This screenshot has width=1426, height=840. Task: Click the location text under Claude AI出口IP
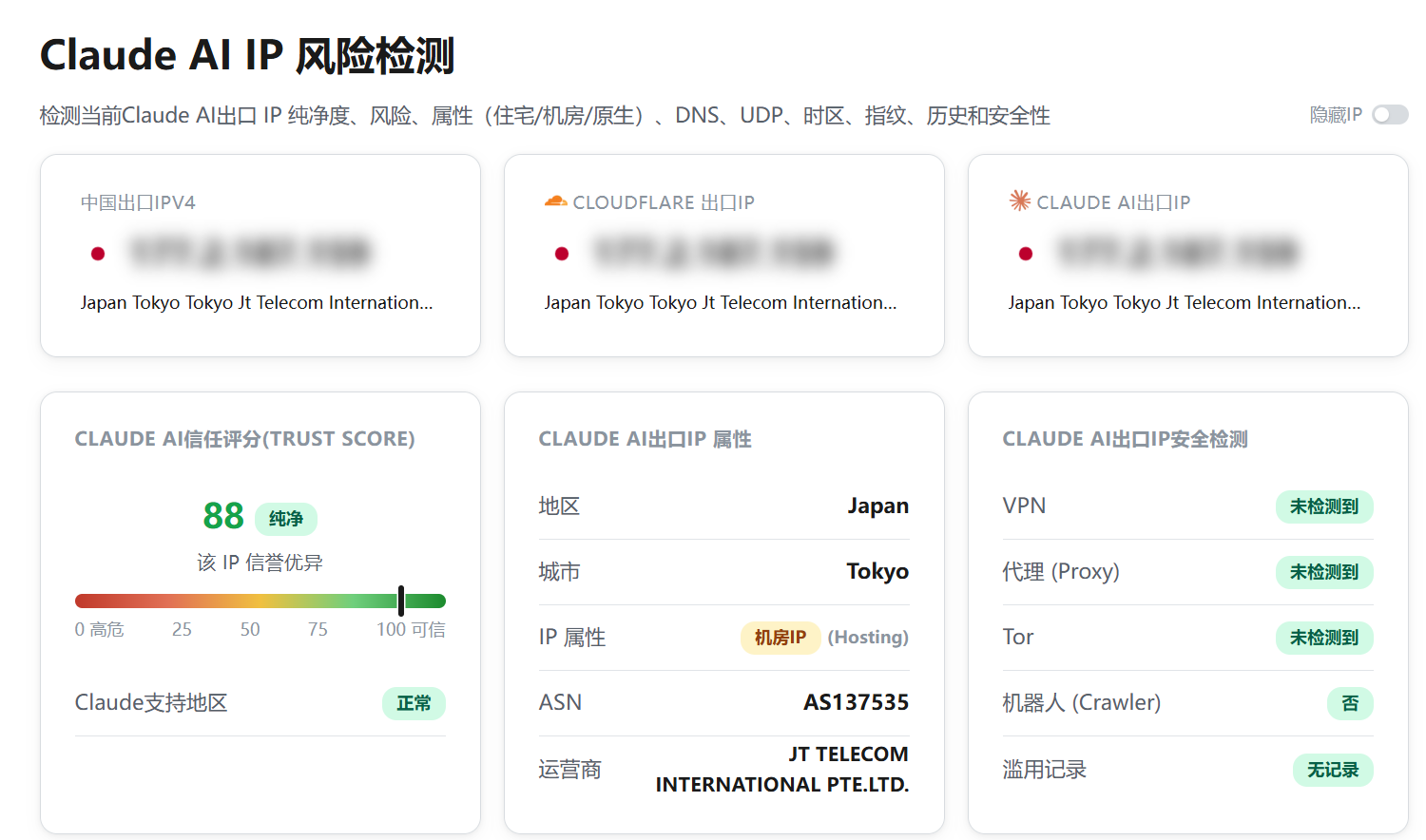point(1185,302)
